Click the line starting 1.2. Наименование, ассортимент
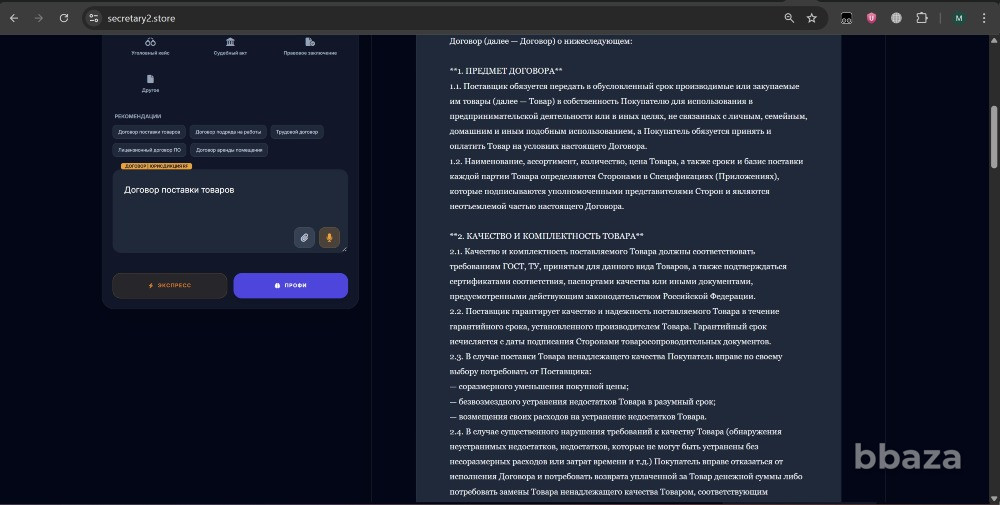The image size is (1000, 505). (x=626, y=161)
